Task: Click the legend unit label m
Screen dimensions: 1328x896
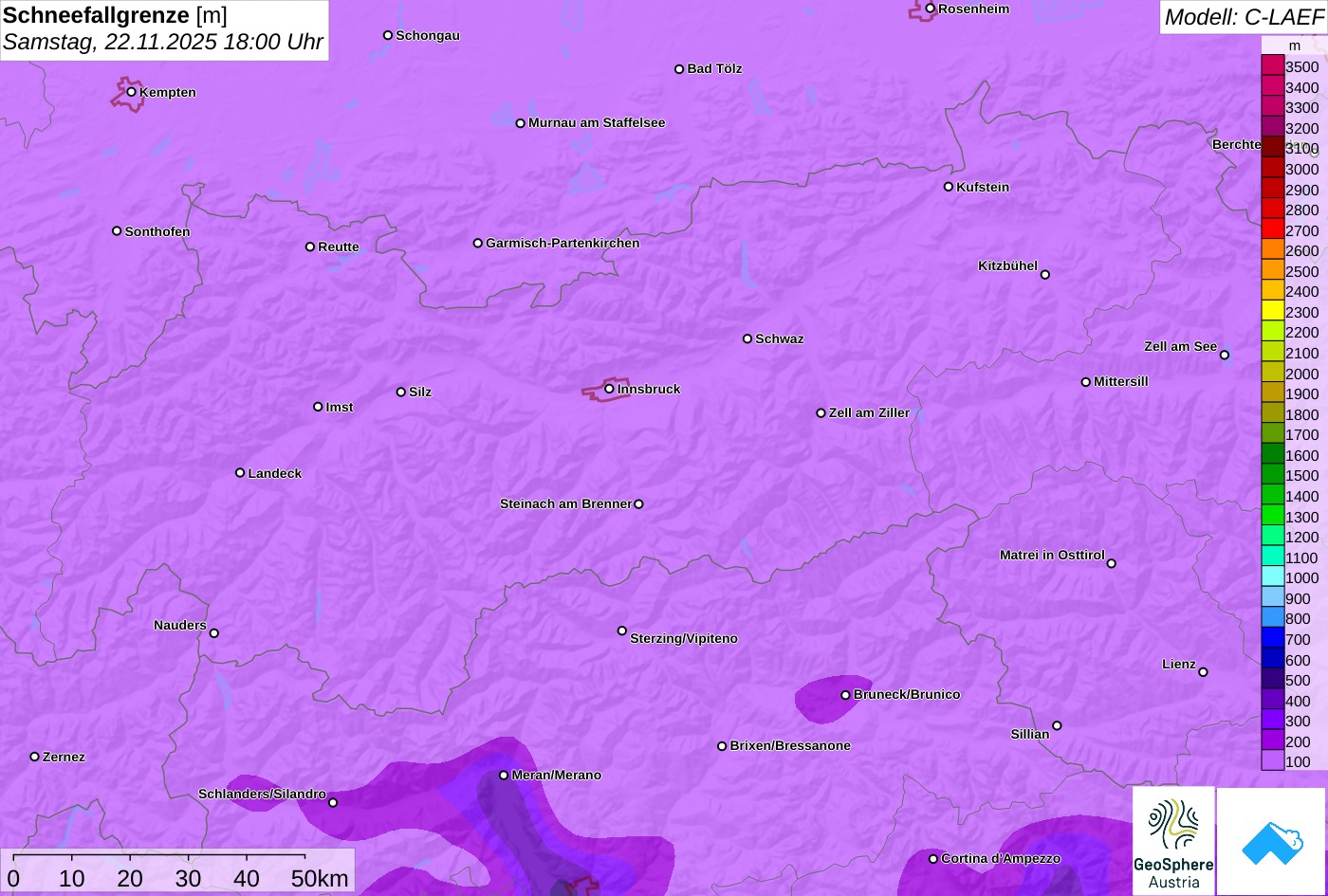Action: coord(1294,46)
